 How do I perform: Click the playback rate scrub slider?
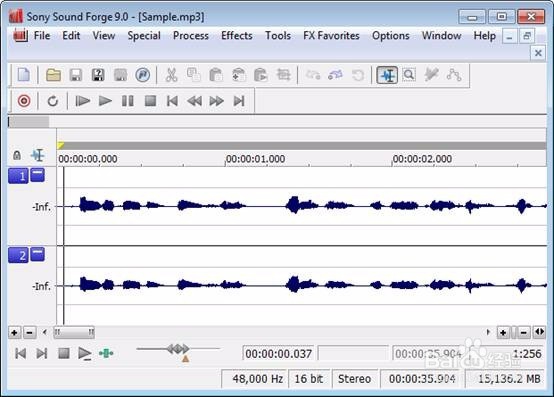point(178,350)
